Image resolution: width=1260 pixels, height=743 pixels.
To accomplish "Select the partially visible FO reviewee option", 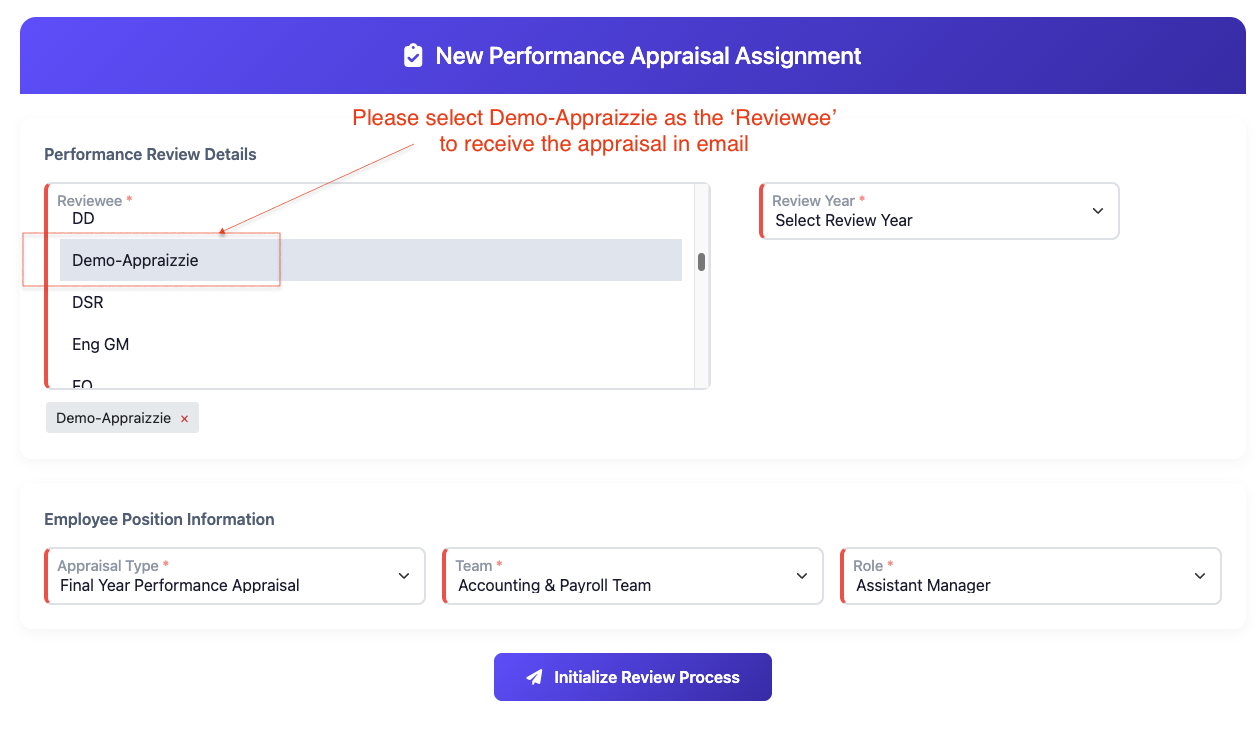I will [82, 383].
